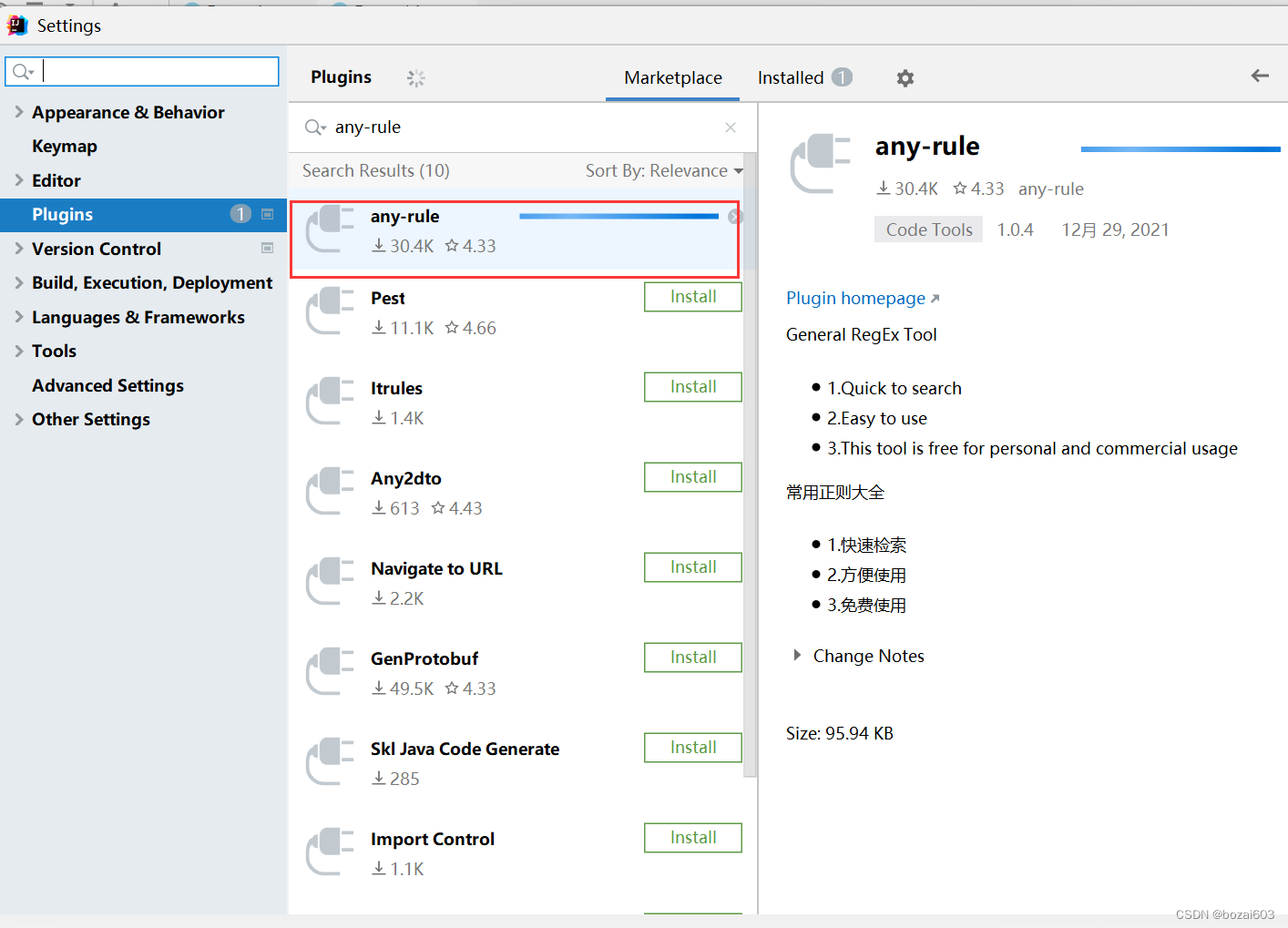Screen dimensions: 1288x928
Task: Click the search magnifier in plugin search
Action: coord(315,127)
